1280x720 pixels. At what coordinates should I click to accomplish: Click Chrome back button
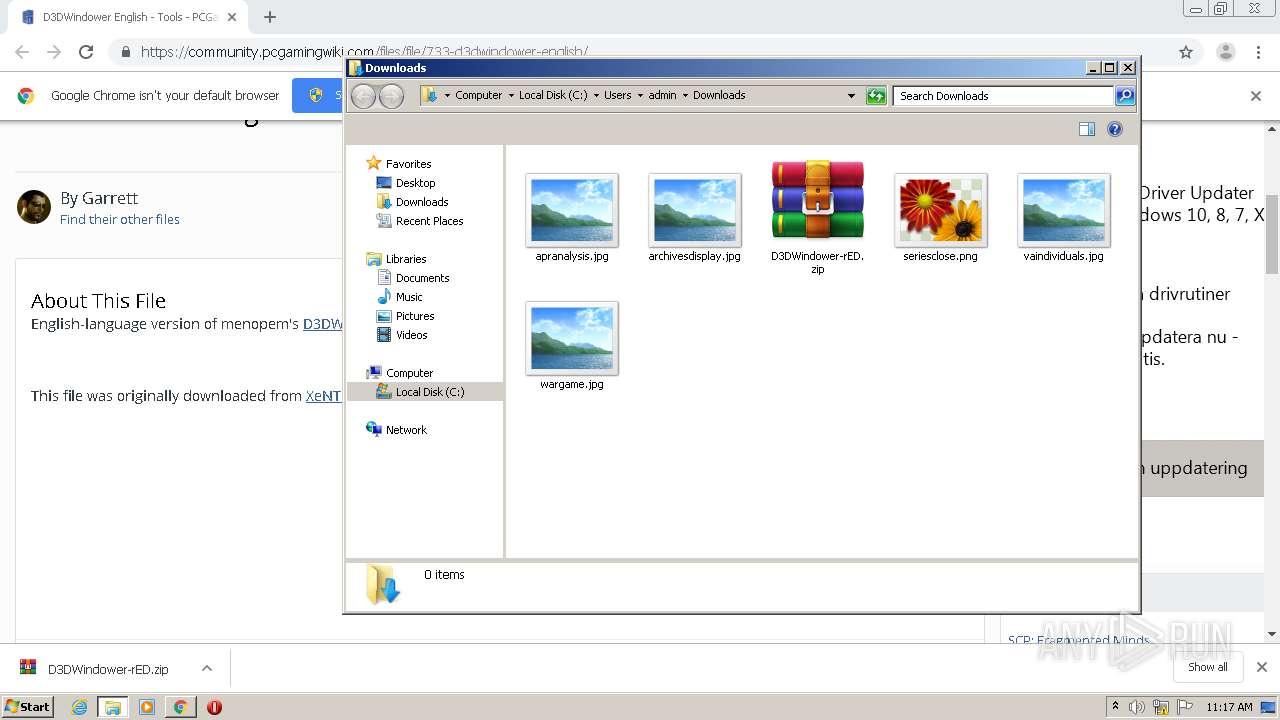click(22, 52)
